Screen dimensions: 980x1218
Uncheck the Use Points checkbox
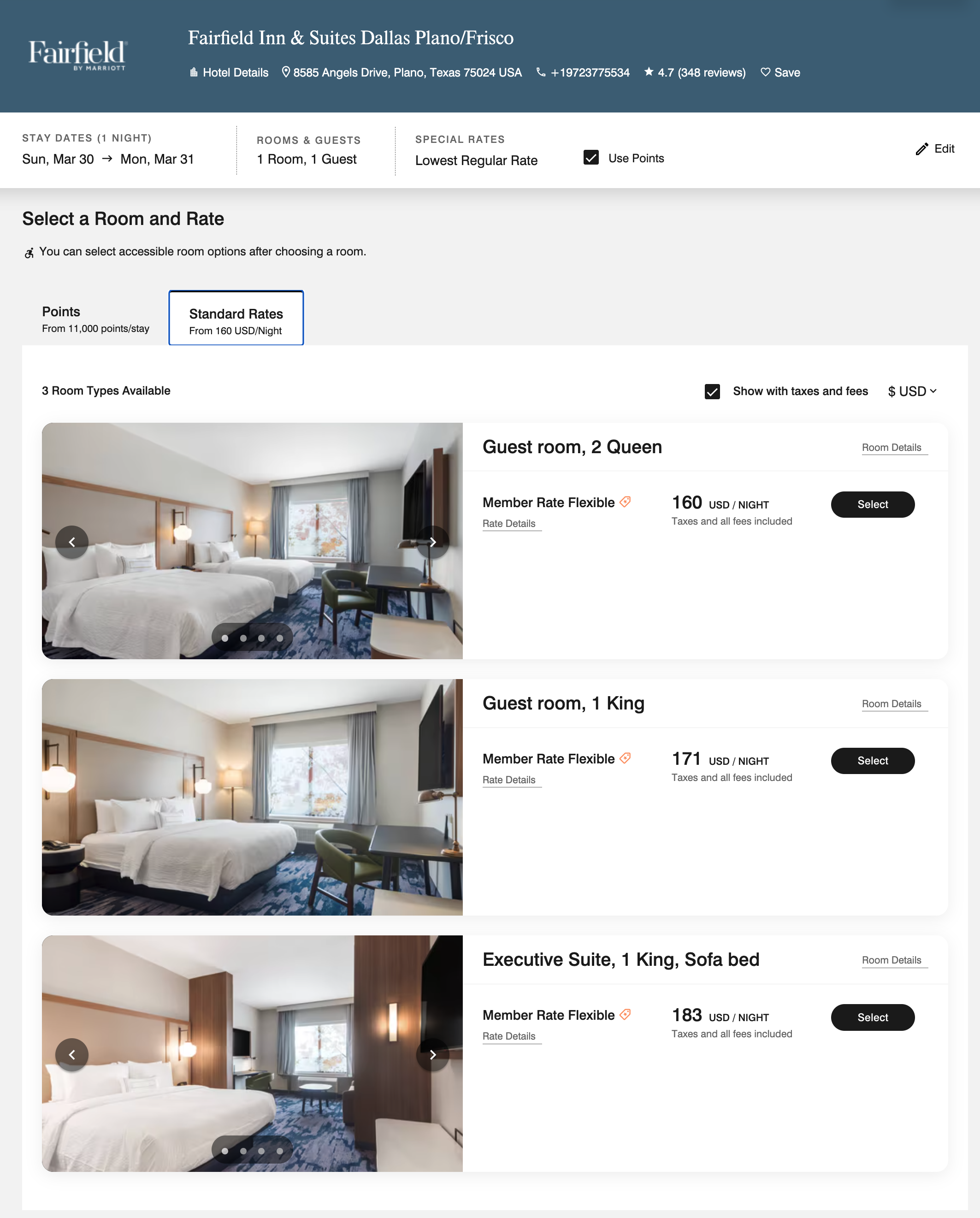[591, 157]
